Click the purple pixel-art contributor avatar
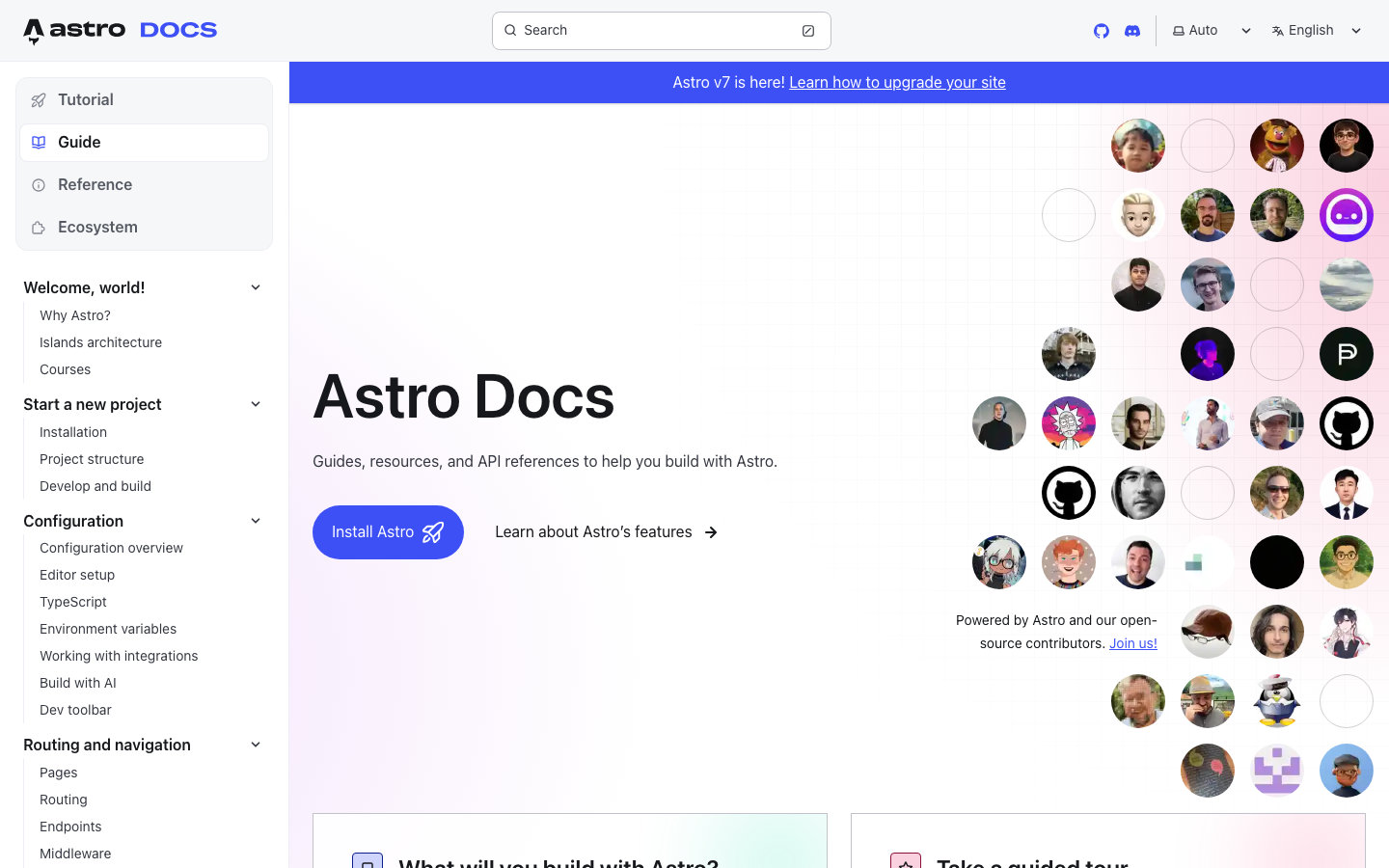The width and height of the screenshot is (1389, 868). 1277,771
